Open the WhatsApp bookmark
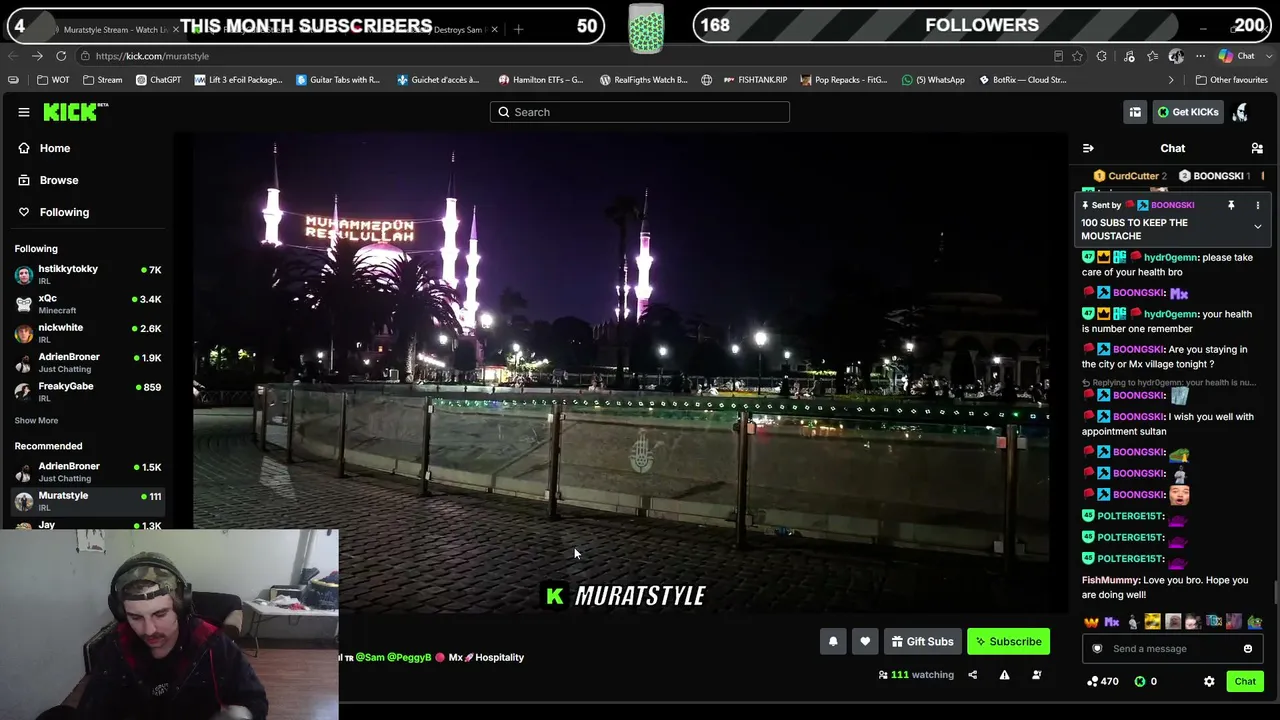1280x720 pixels. pos(933,80)
